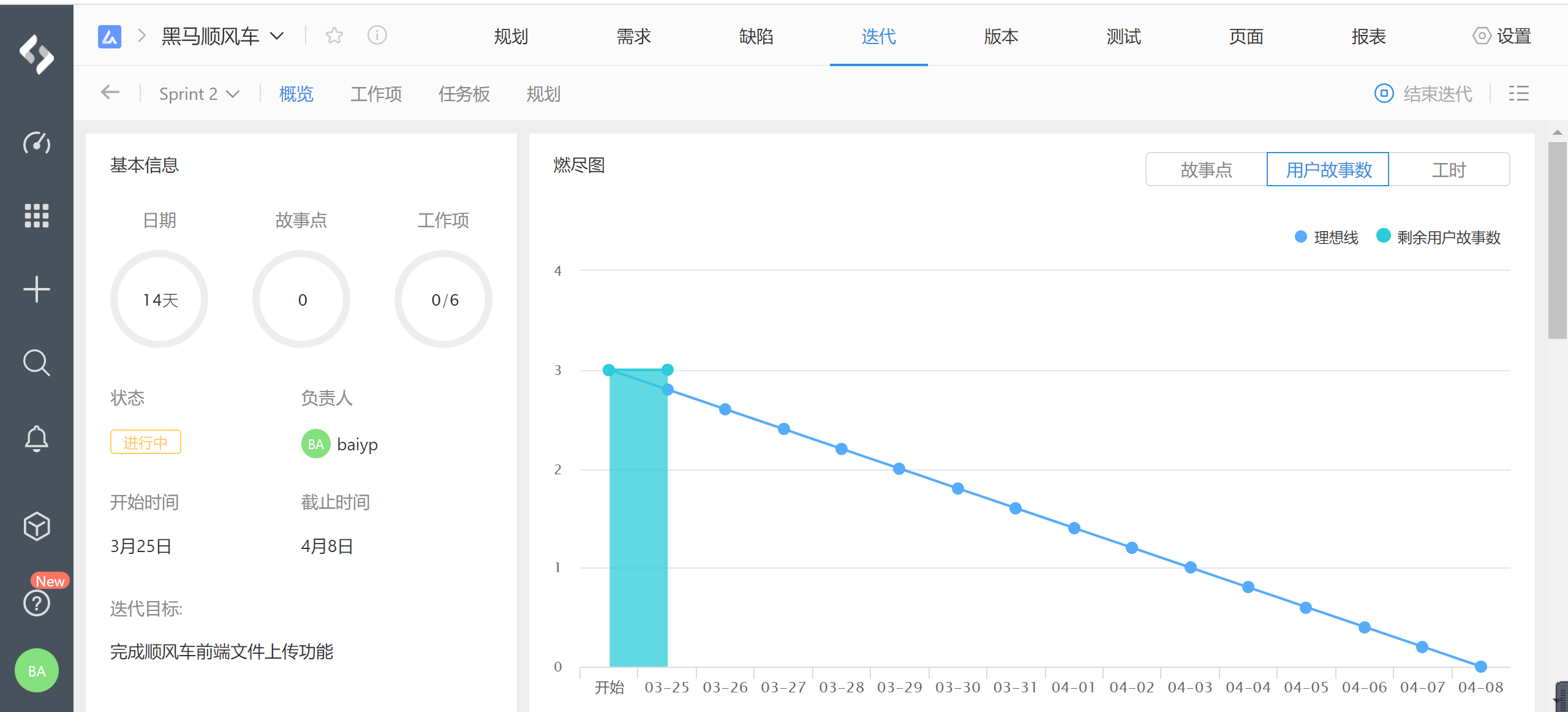Open the apps grid icon in the sidebar
The height and width of the screenshot is (712, 1568).
[36, 216]
